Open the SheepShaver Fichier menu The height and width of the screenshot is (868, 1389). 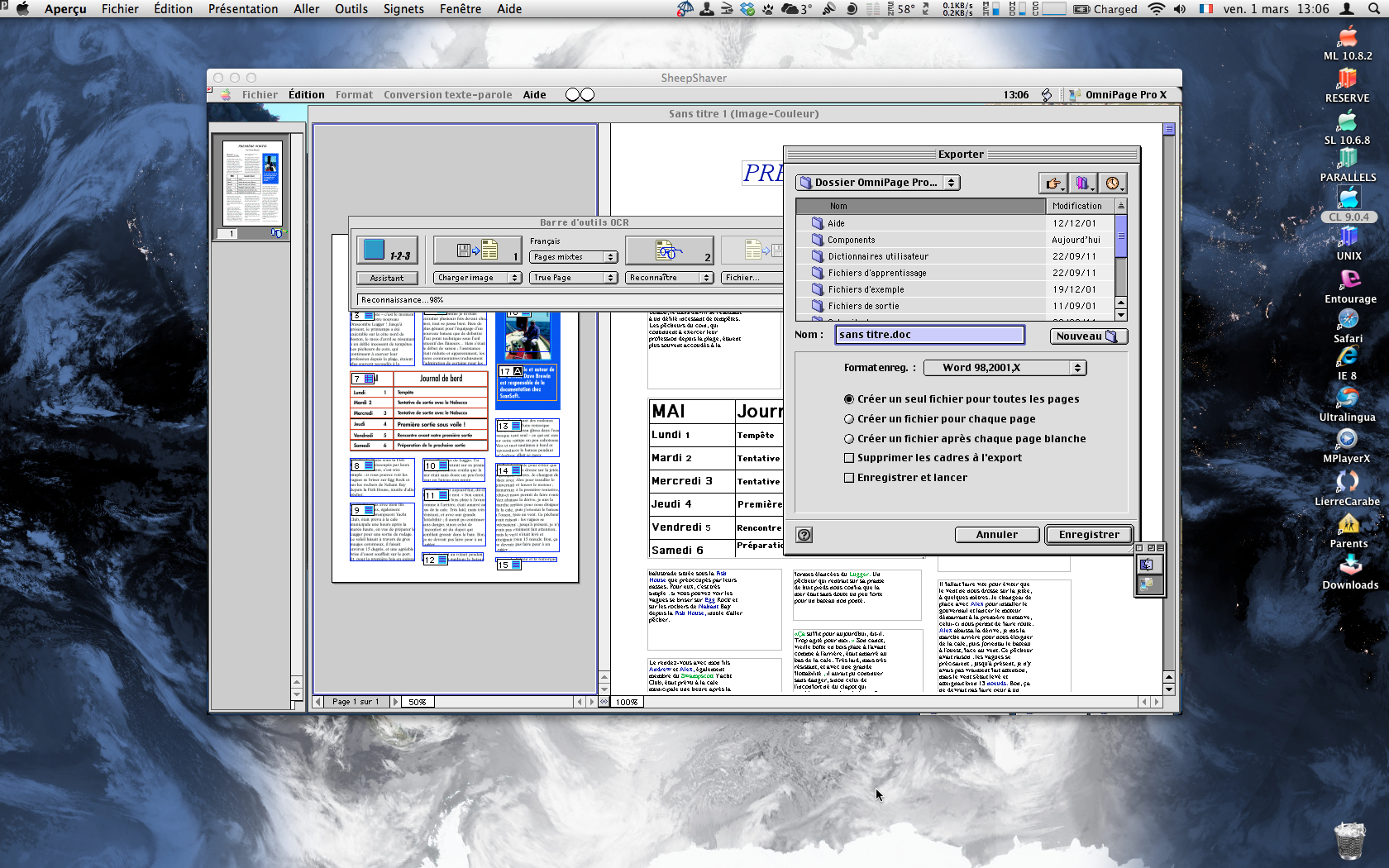pos(260,95)
